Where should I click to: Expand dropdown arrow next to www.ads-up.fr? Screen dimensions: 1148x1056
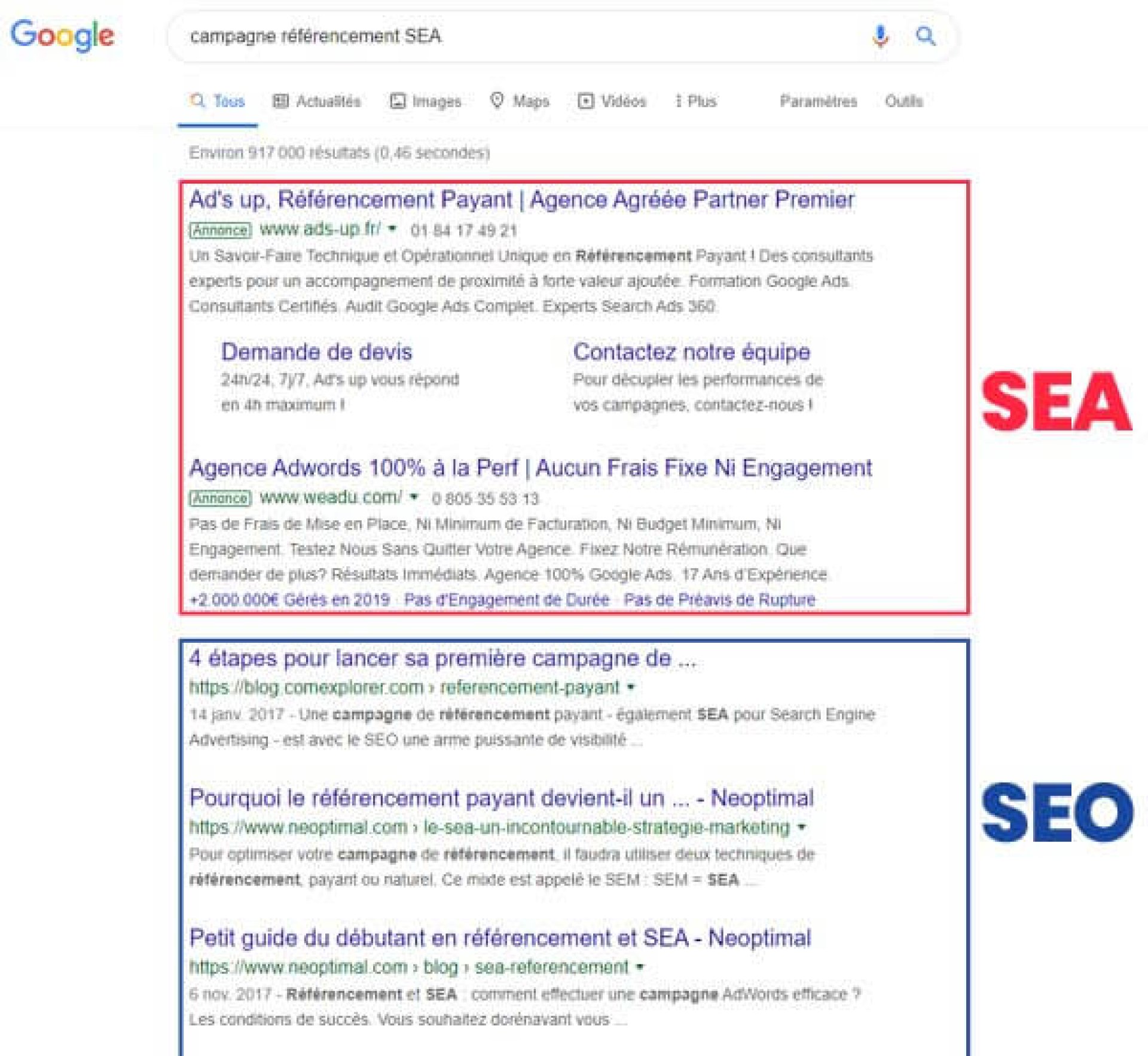[392, 228]
